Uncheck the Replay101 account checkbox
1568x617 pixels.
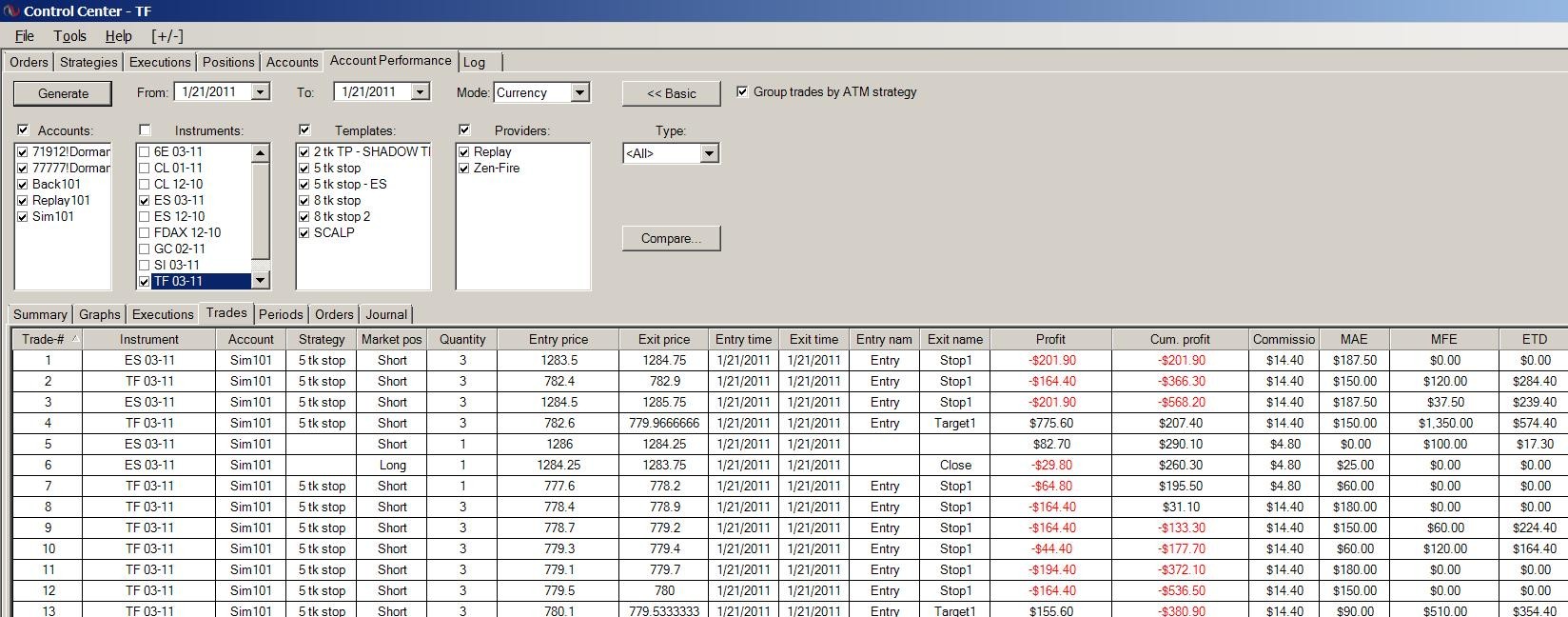pos(23,200)
